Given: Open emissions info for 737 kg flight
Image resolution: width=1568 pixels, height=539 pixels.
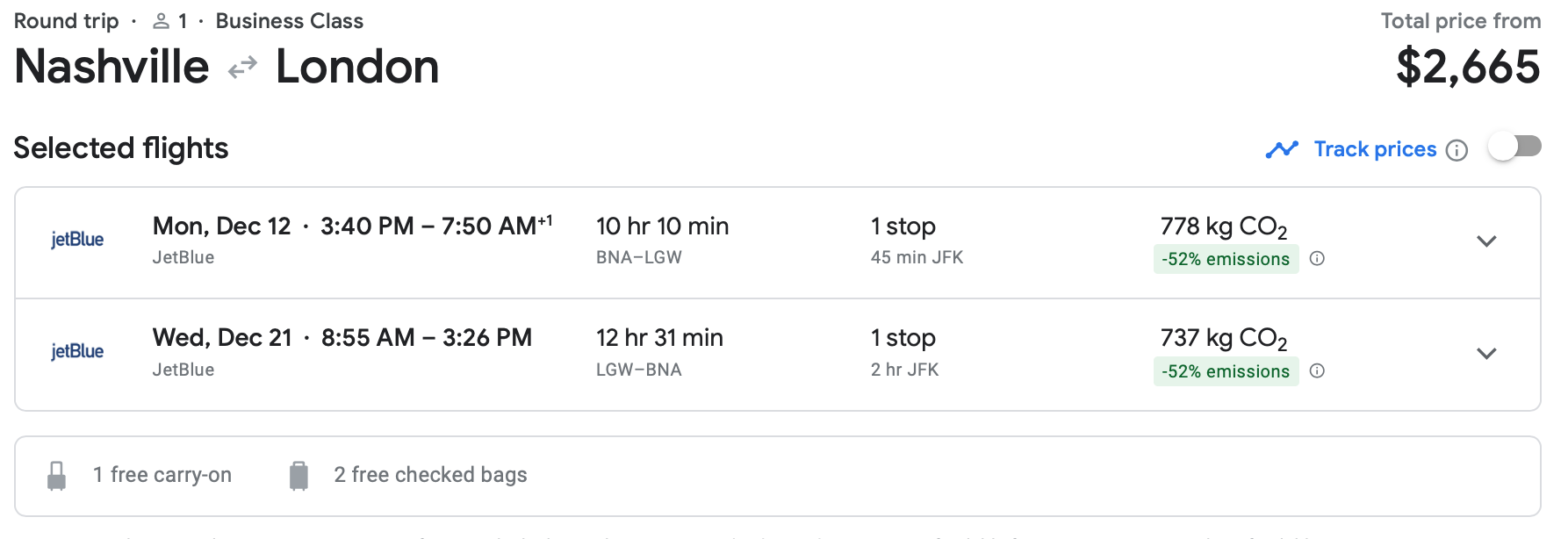Looking at the screenshot, I should (x=1317, y=370).
